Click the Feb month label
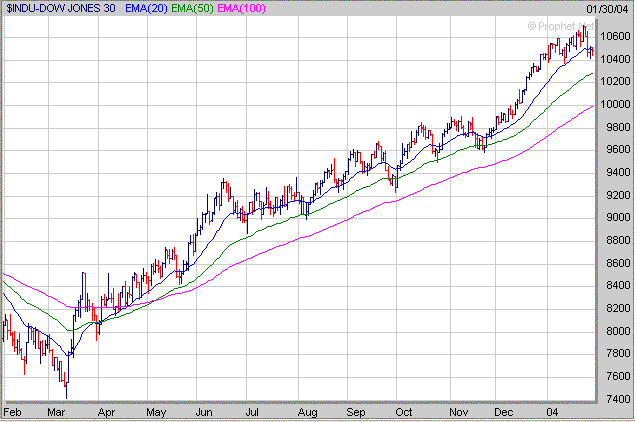The height and width of the screenshot is (422, 637). [x=12, y=412]
